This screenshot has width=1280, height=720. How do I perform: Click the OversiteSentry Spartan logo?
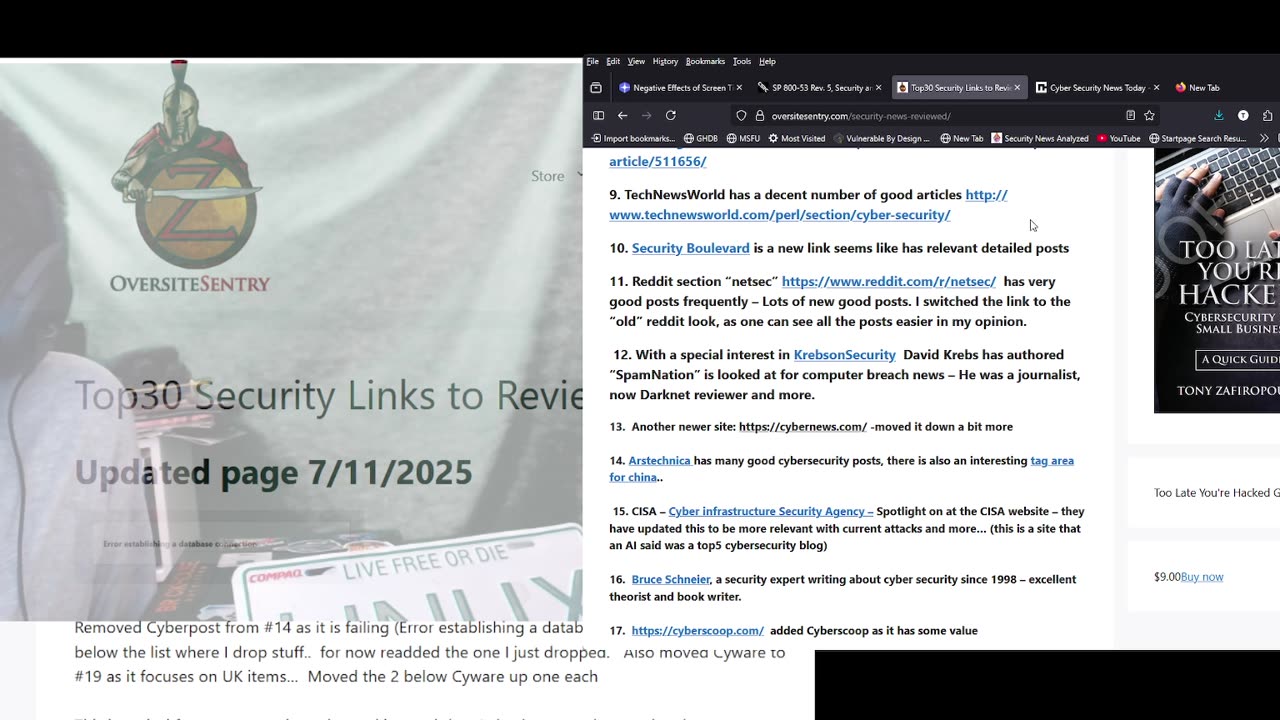190,178
